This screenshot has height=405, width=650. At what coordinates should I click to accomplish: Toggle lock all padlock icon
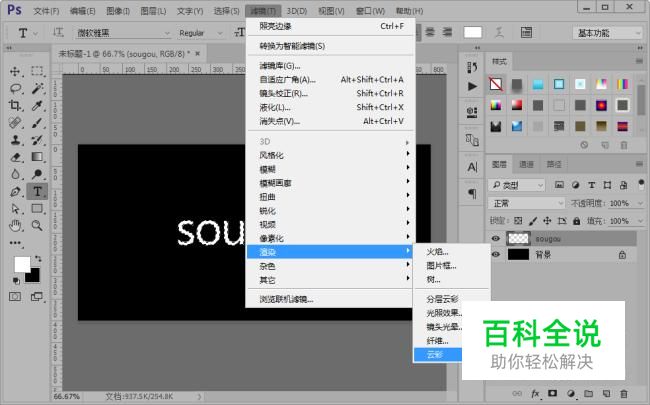tap(576, 221)
